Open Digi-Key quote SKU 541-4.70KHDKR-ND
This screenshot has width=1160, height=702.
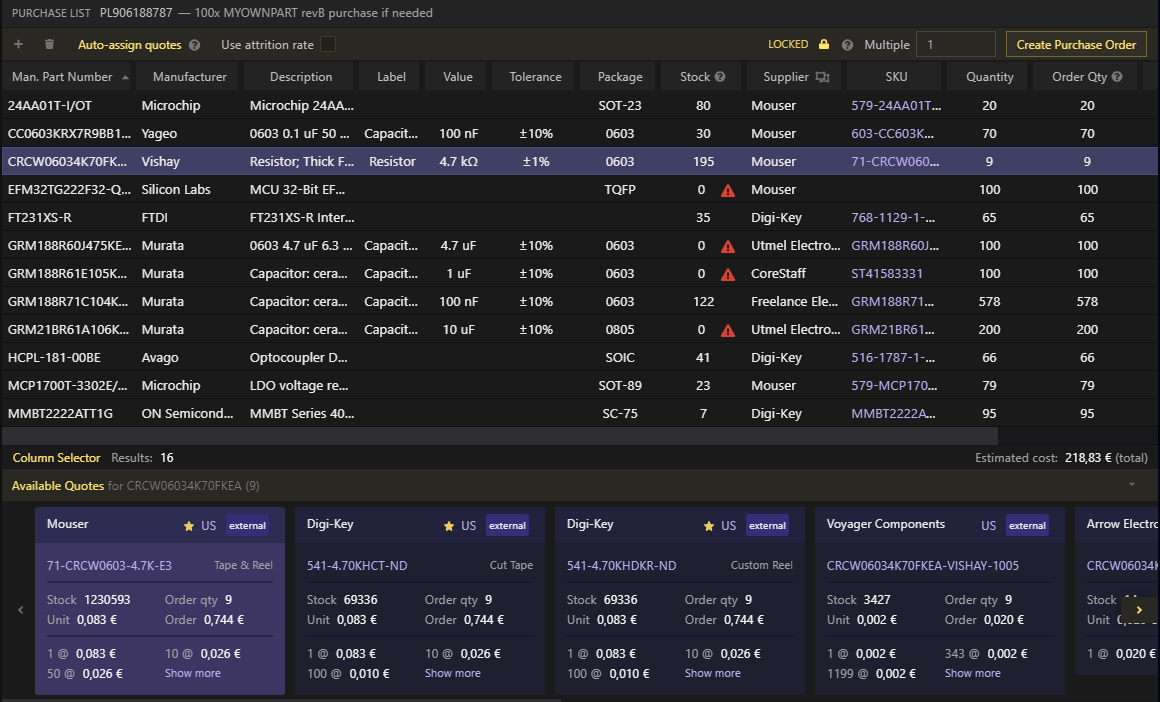tap(621, 566)
